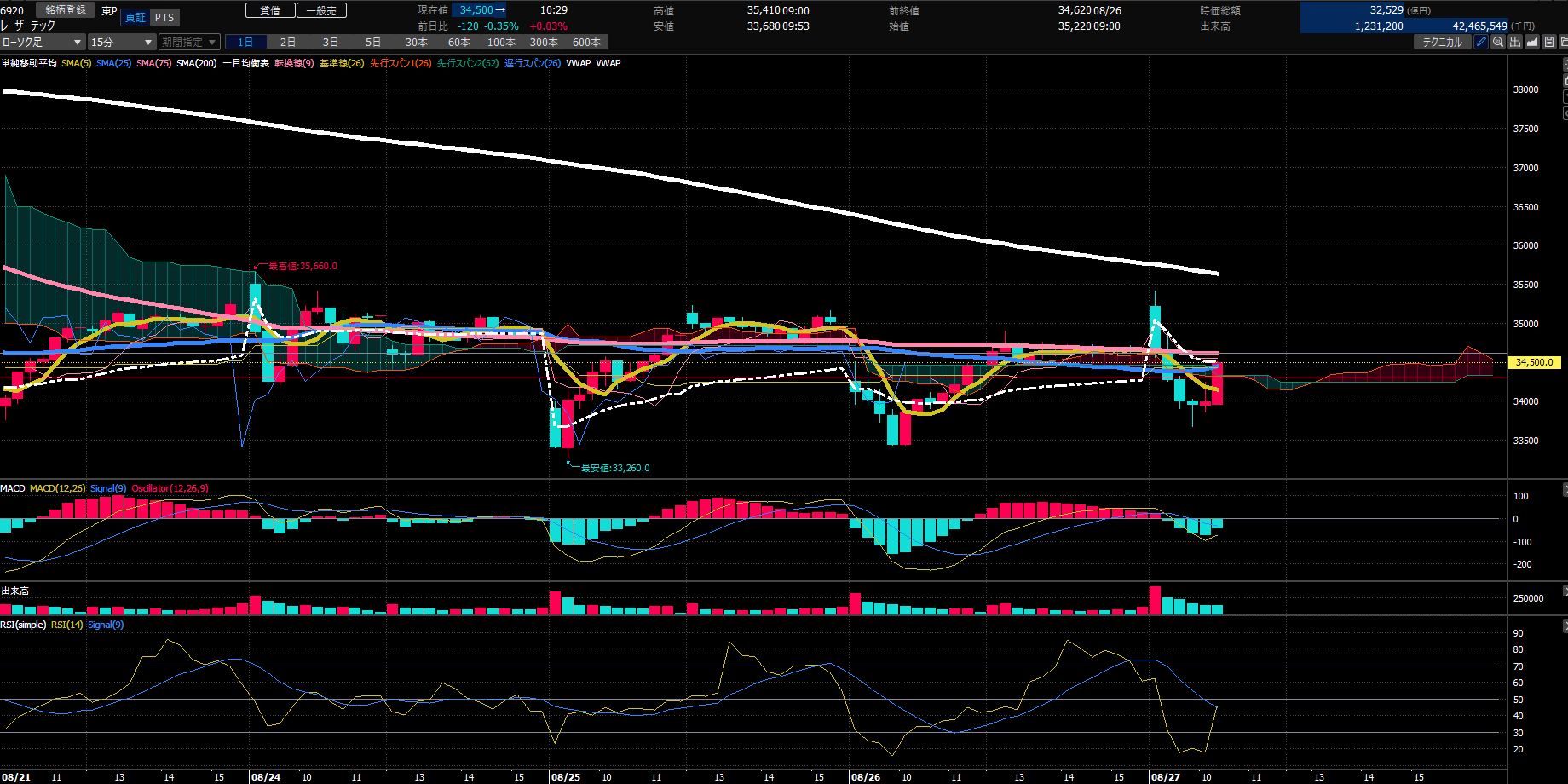Switch market to 東証
The image size is (1568, 784).
pyautogui.click(x=135, y=18)
